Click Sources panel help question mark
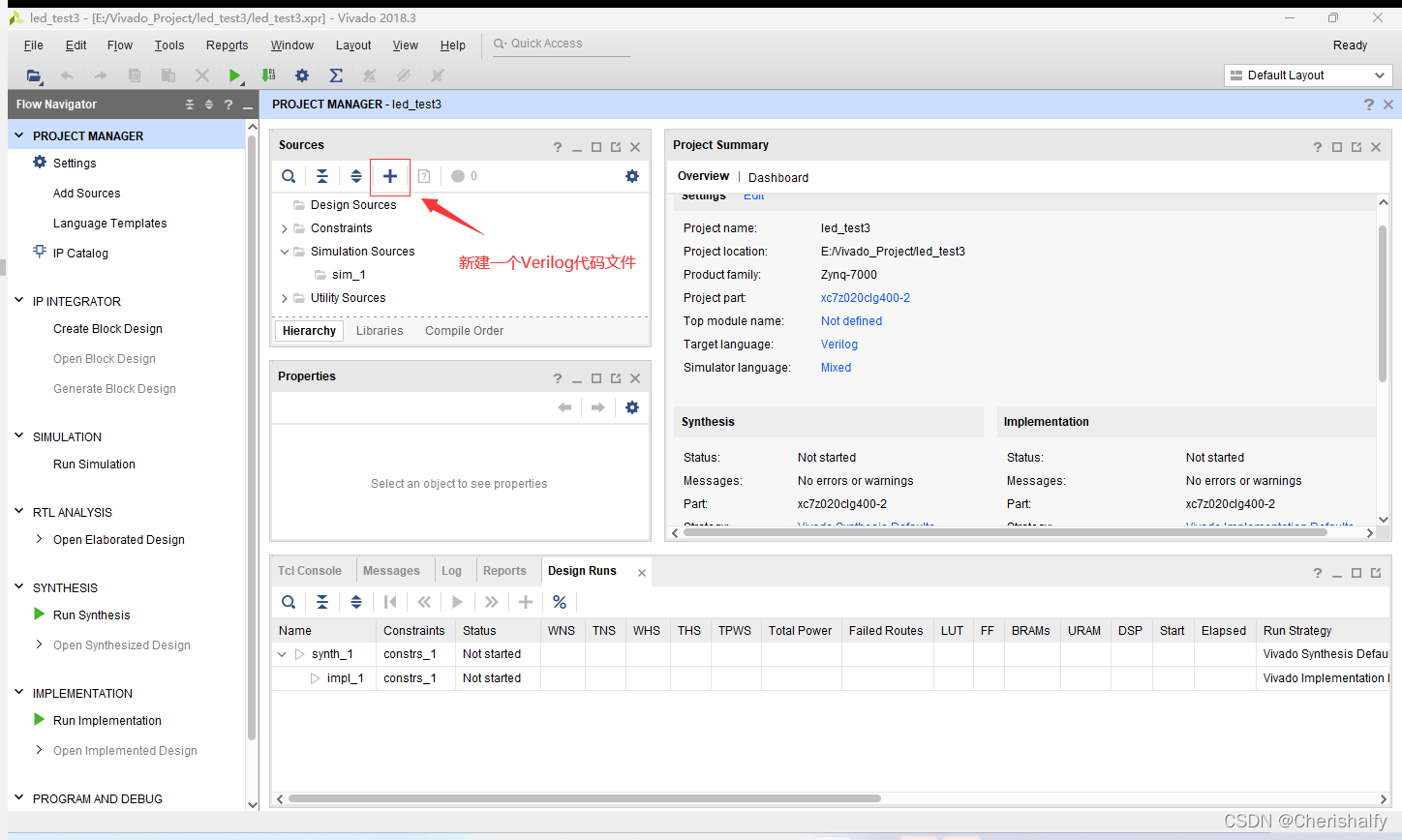1402x840 pixels. [x=558, y=147]
